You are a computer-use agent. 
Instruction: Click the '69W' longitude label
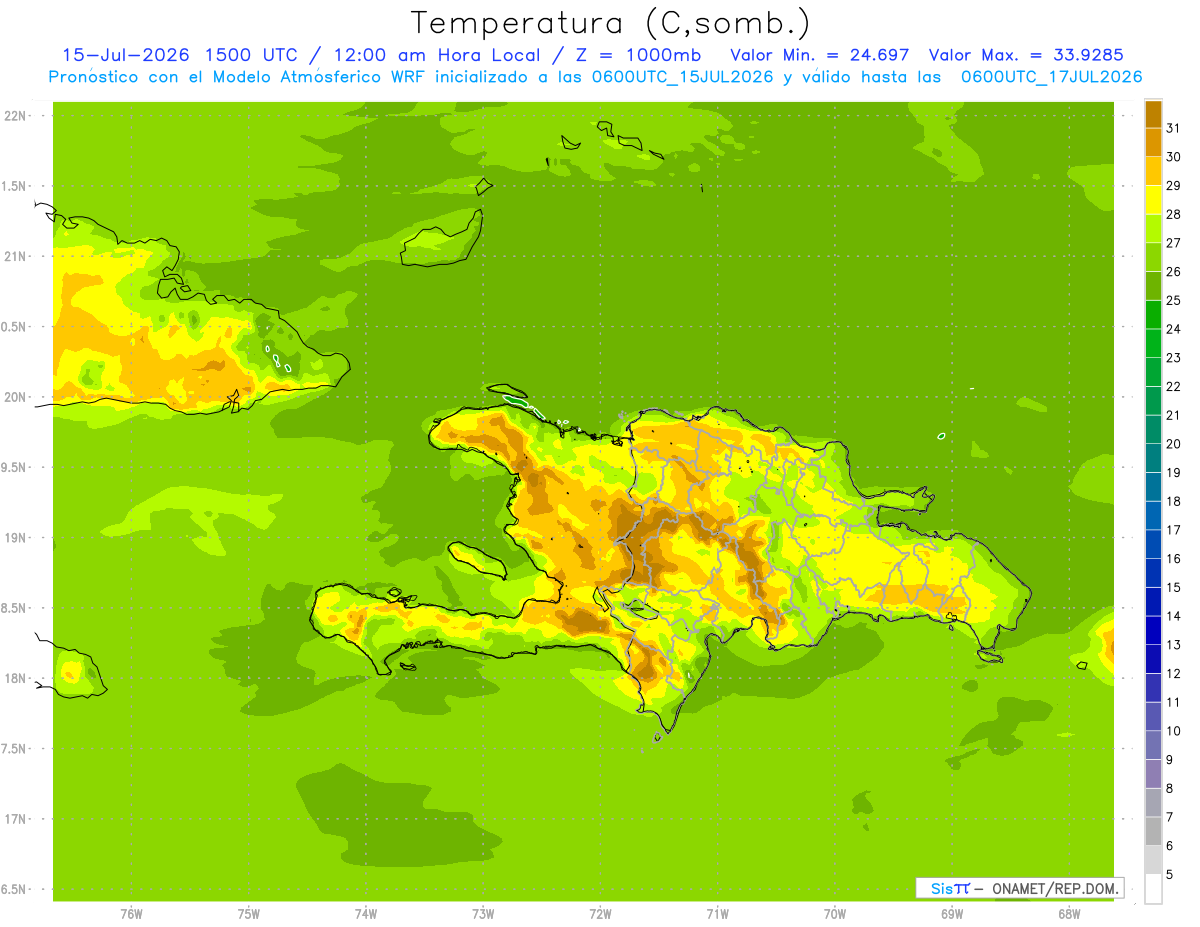pyautogui.click(x=952, y=913)
